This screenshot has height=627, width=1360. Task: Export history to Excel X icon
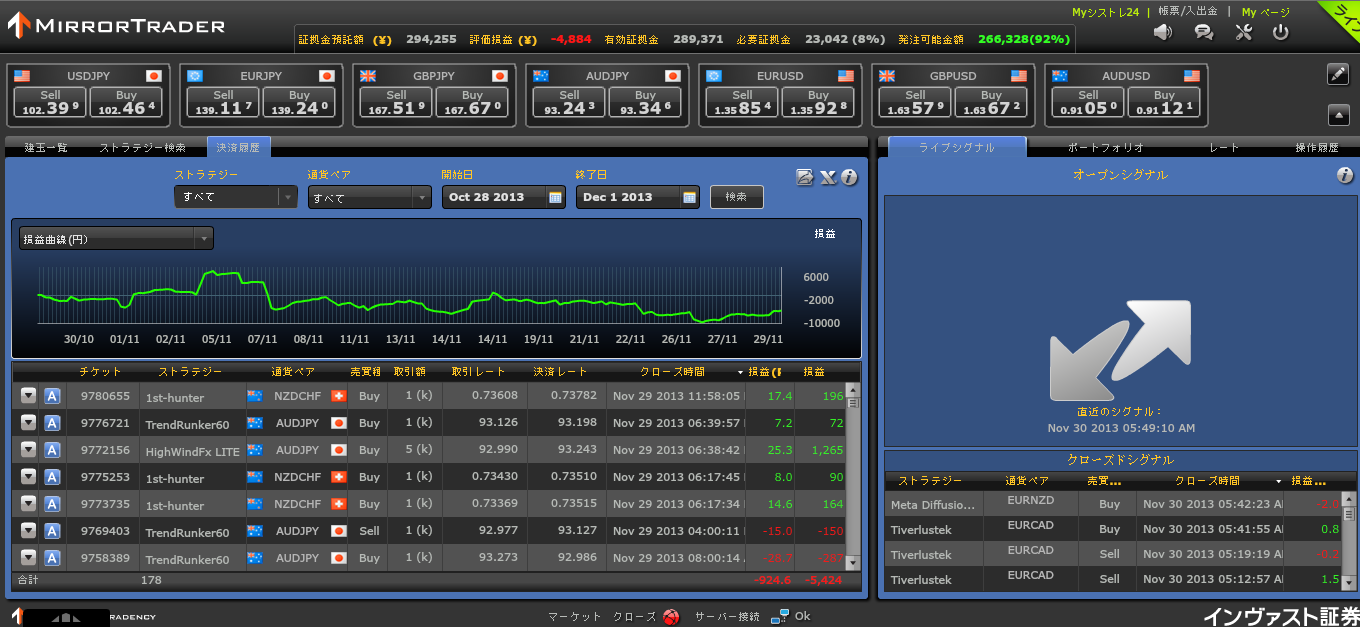pos(828,177)
